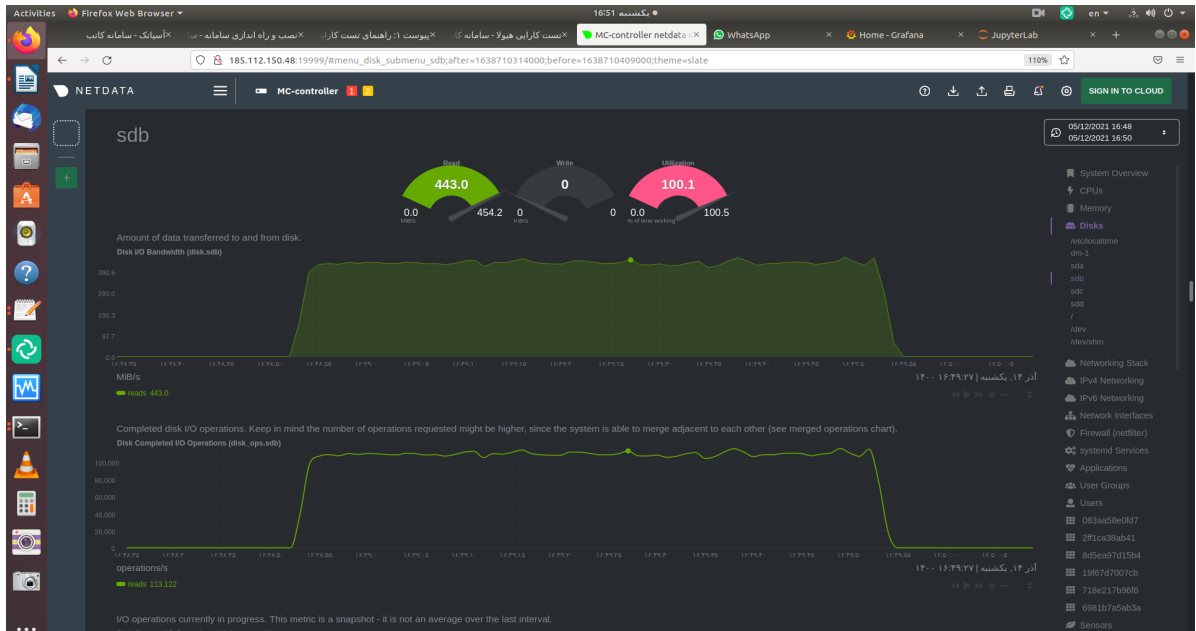Open the en keyboard language indicator
The height and width of the screenshot is (631, 1196).
tap(1098, 13)
